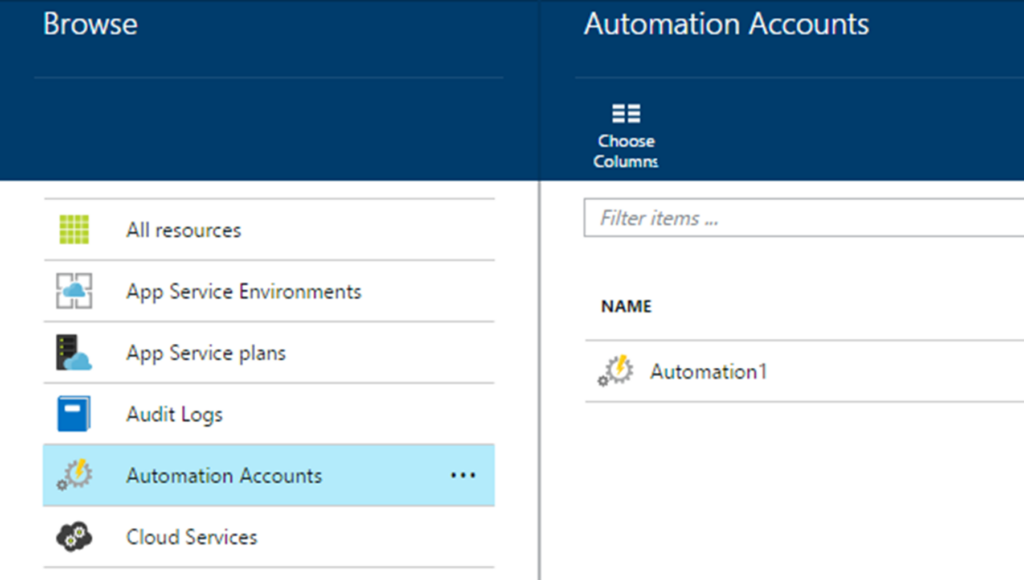Open App Service Environments from Browse list
This screenshot has width=1024, height=580.
243,292
